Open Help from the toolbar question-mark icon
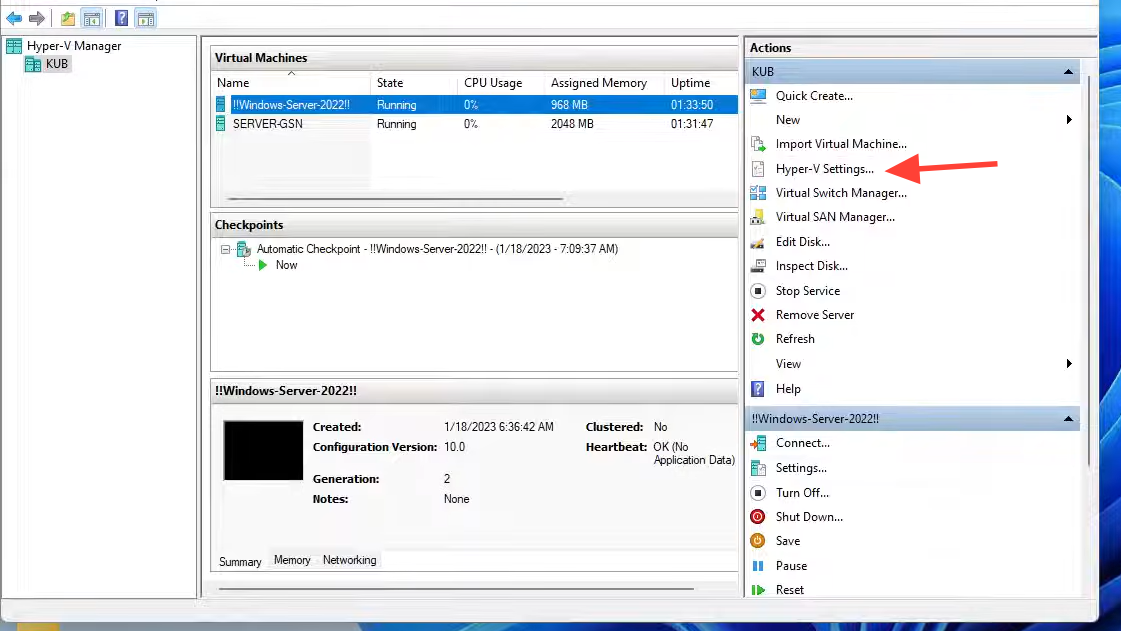 (x=122, y=19)
